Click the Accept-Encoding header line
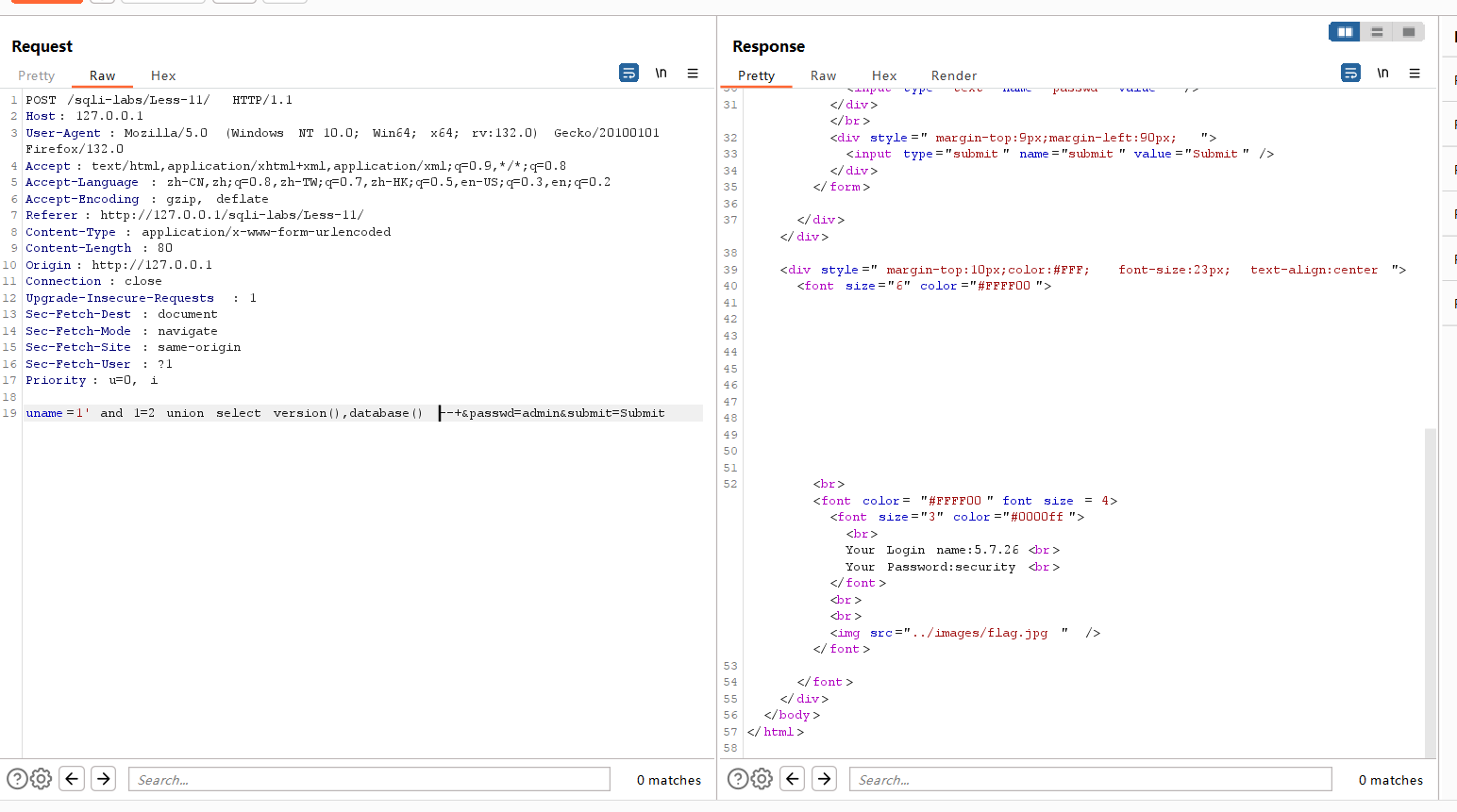 point(147,199)
